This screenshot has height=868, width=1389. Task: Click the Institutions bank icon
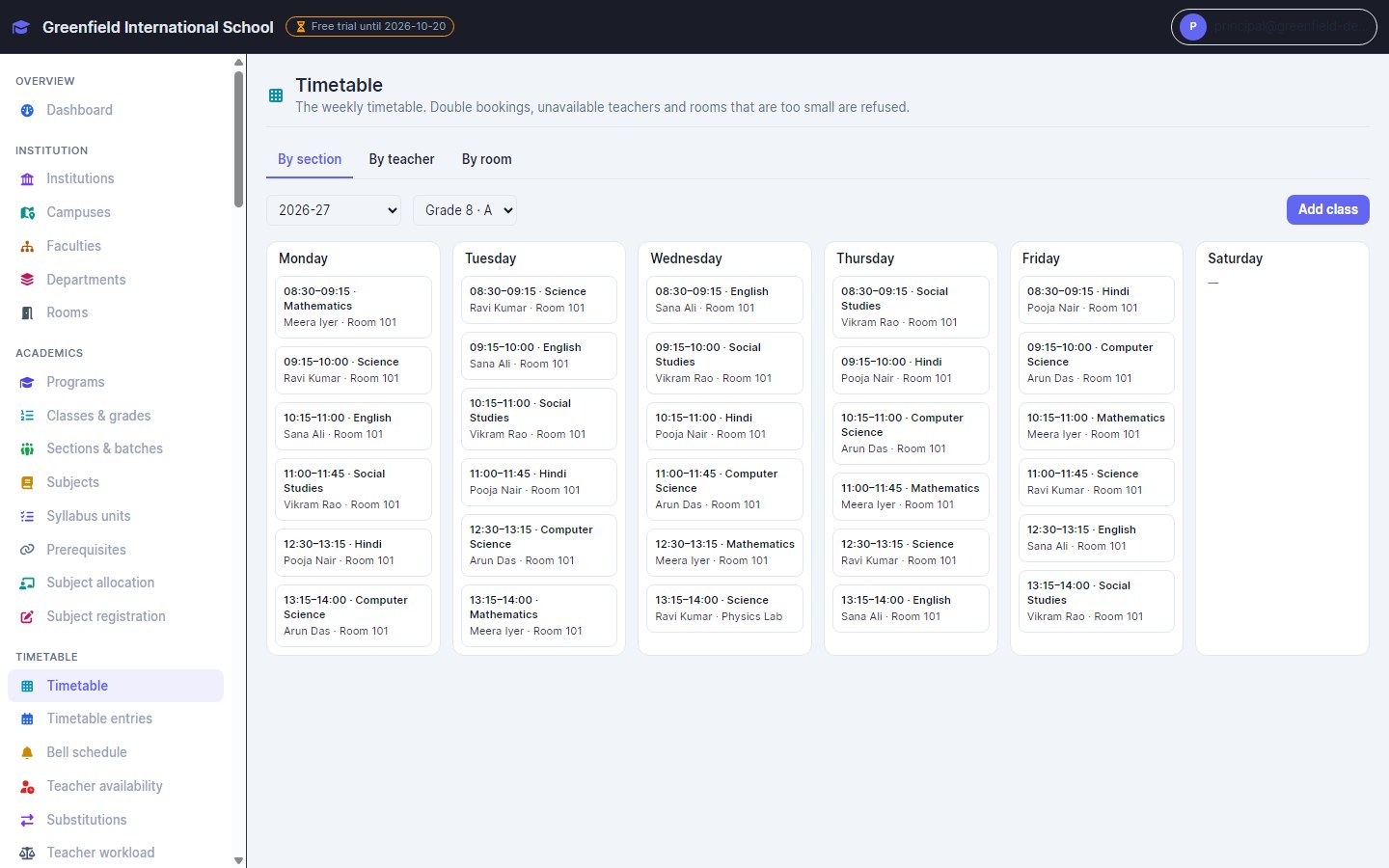tap(27, 179)
